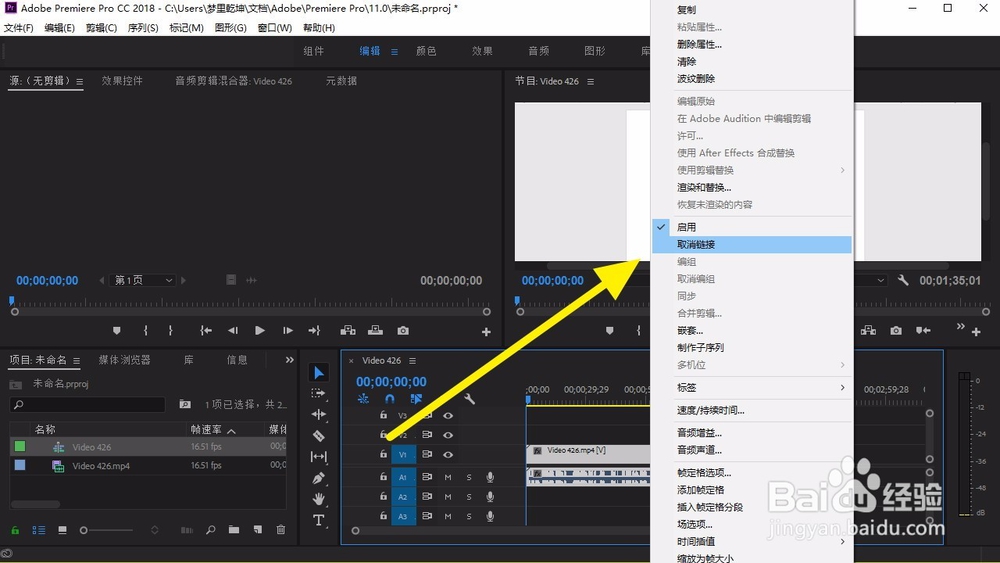Add marker in source monitor
This screenshot has height=563, width=1000.
point(116,330)
